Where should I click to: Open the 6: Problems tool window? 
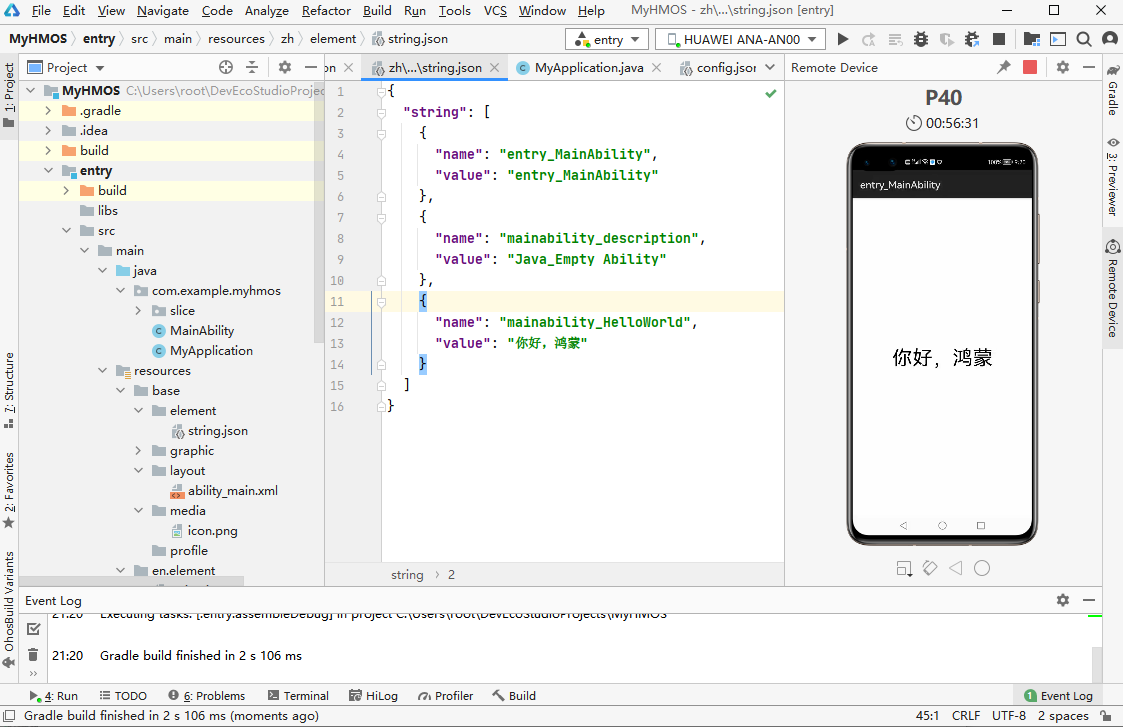(x=207, y=696)
